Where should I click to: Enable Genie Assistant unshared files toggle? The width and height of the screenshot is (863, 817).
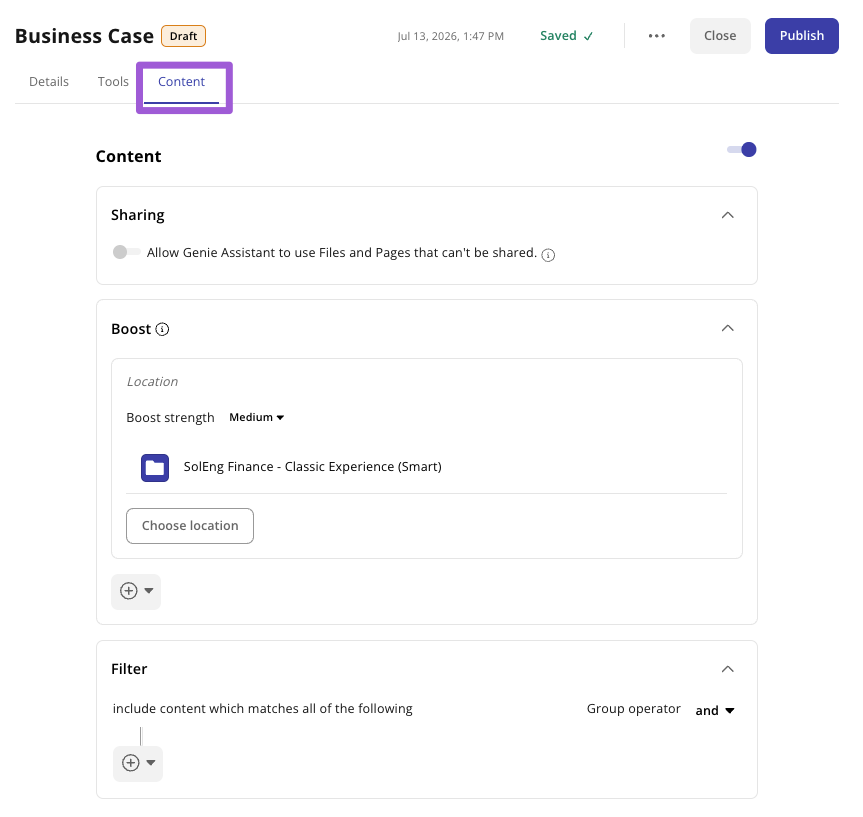127,252
